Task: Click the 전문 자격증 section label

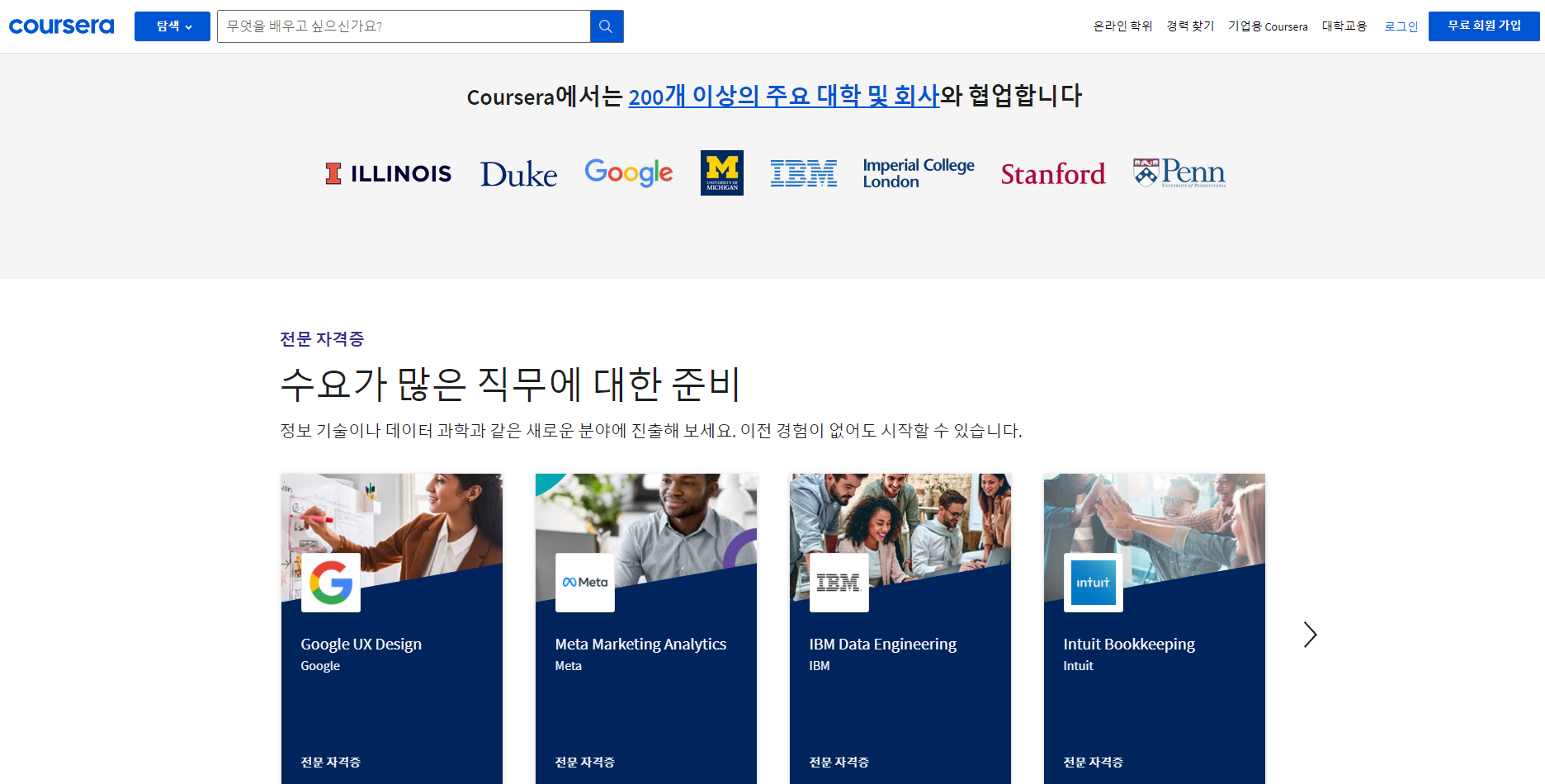Action: 322,339
